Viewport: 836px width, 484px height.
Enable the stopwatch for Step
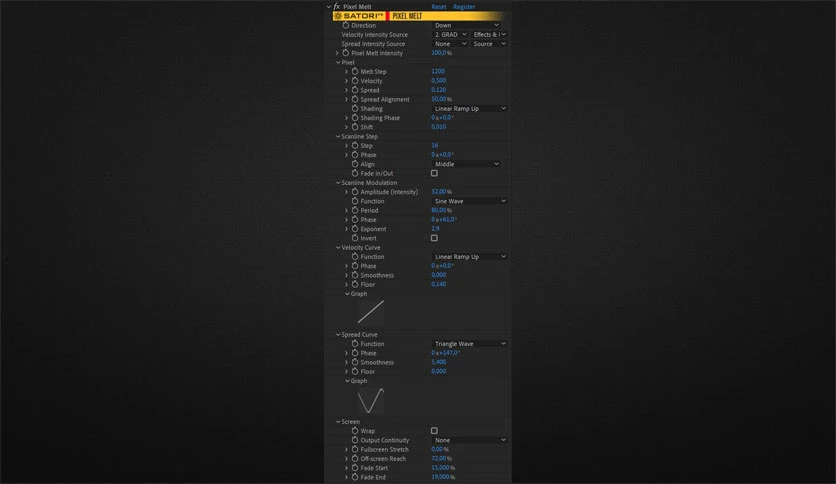coord(355,146)
